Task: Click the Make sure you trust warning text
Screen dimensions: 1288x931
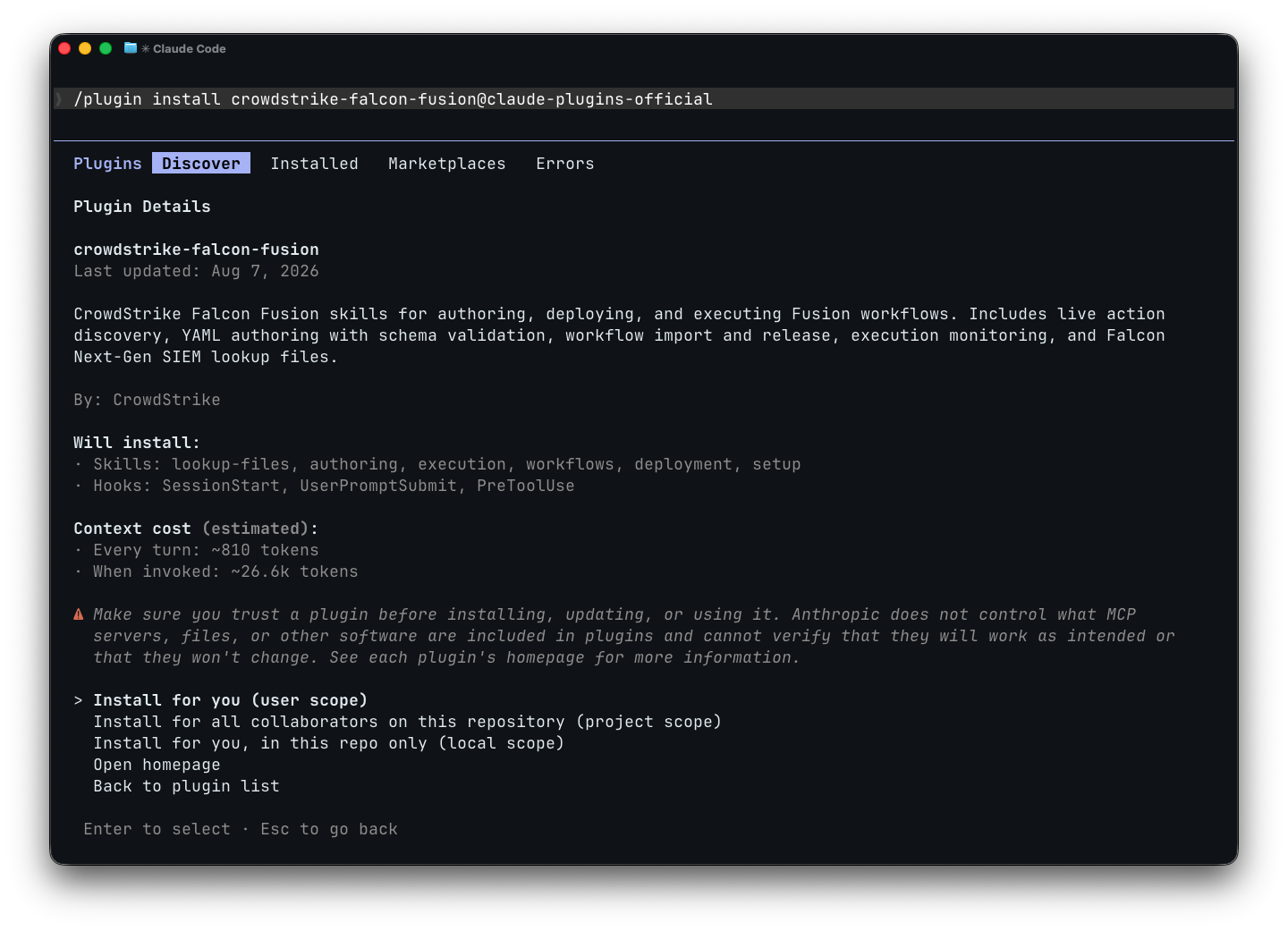Action: 633,636
